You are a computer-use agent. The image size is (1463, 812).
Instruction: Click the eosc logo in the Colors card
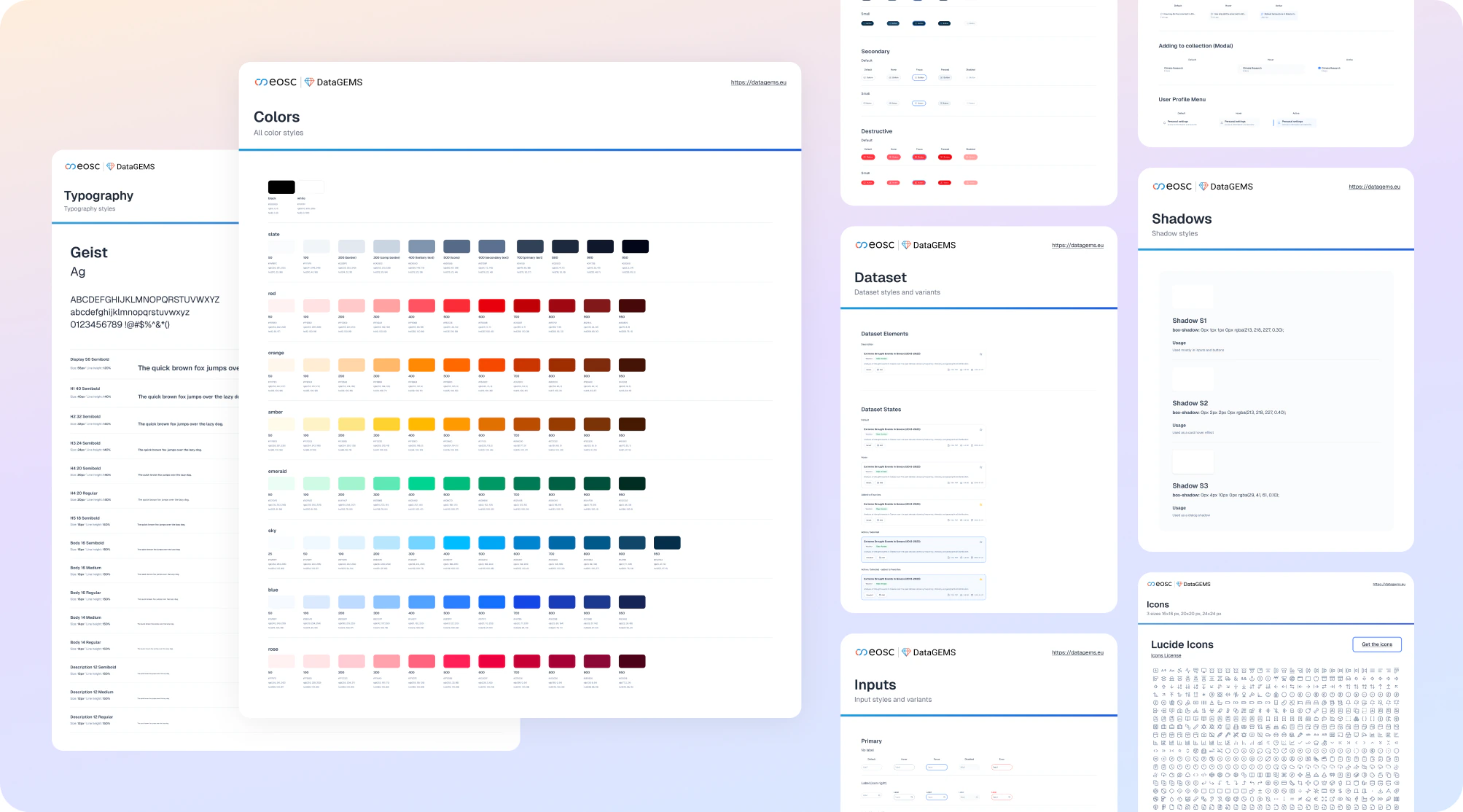pyautogui.click(x=276, y=82)
